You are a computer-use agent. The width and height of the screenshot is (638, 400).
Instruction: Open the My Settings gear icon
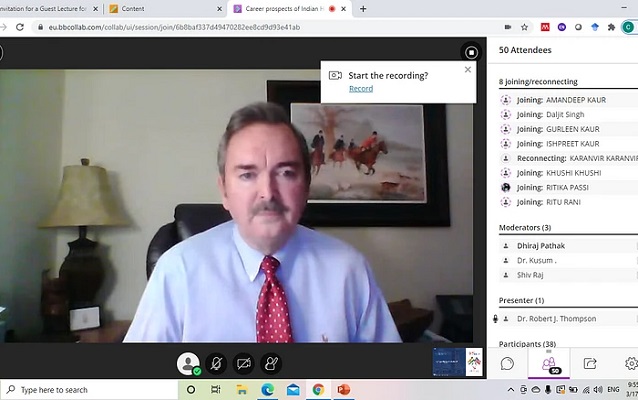(x=630, y=364)
